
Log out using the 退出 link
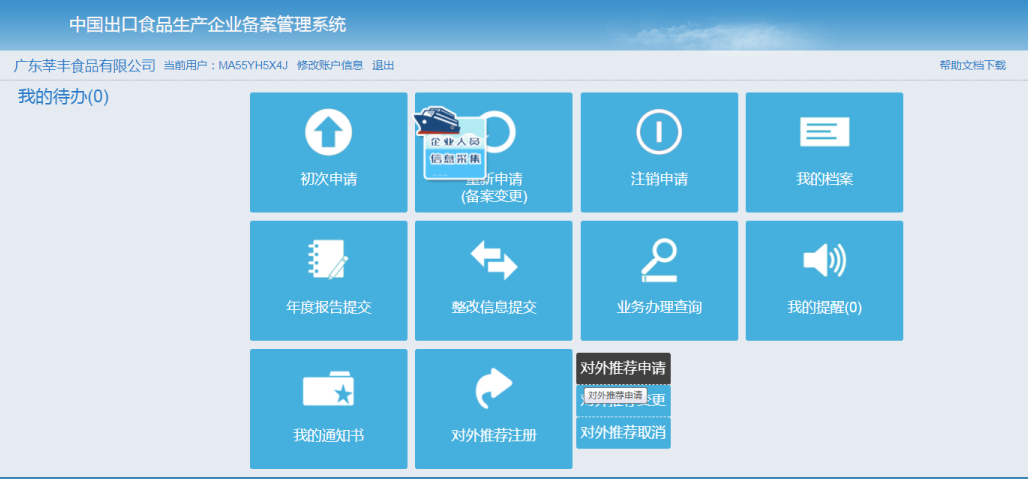[x=383, y=66]
